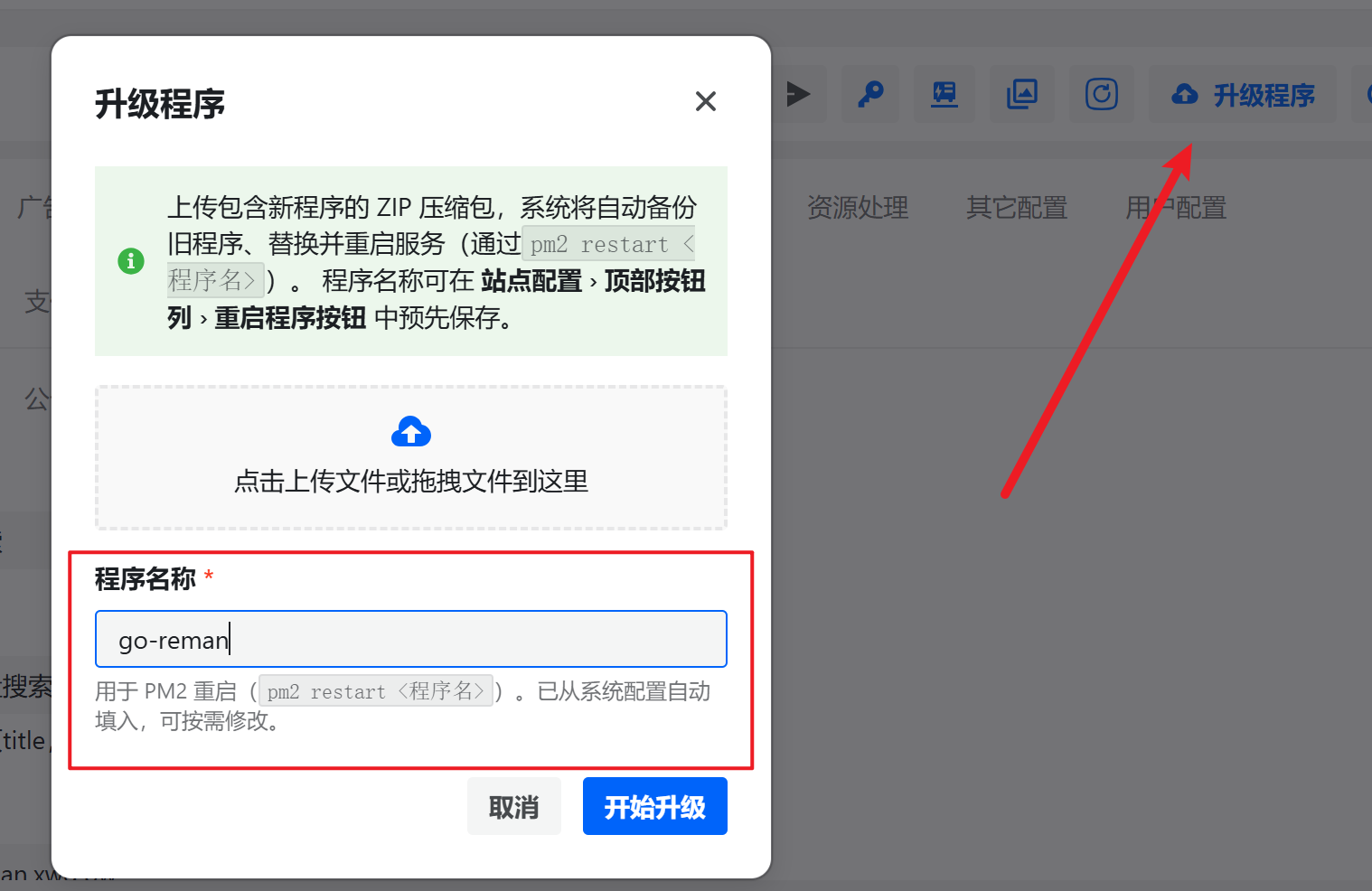Image resolution: width=1372 pixels, height=891 pixels.
Task: Click the partially visible 支付 item on the left
Action: pyautogui.click(x=36, y=302)
